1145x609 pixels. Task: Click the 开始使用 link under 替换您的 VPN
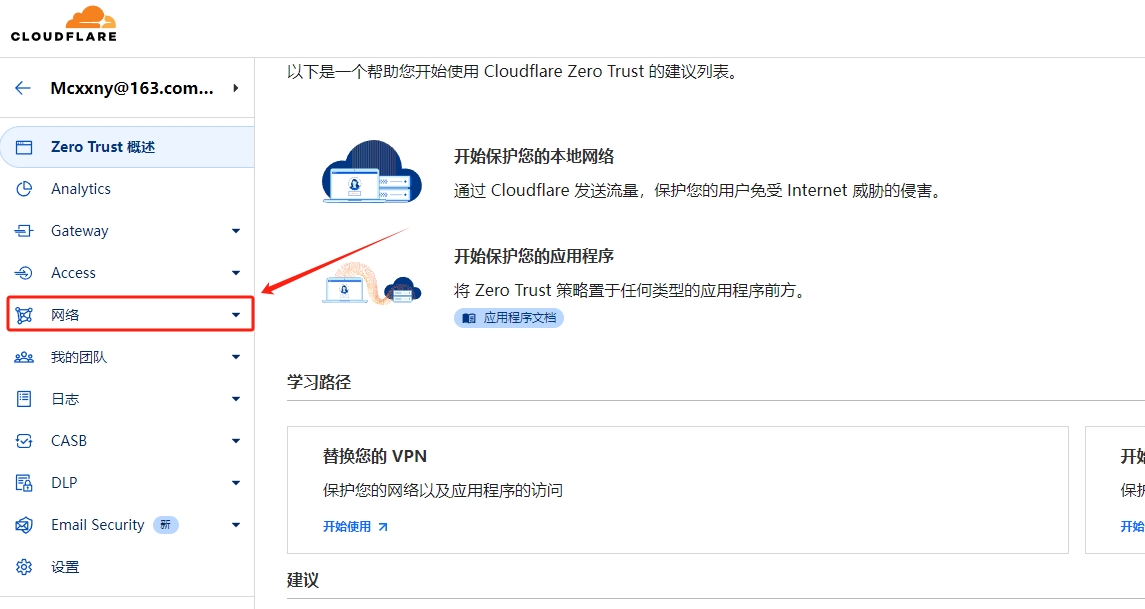(356, 526)
